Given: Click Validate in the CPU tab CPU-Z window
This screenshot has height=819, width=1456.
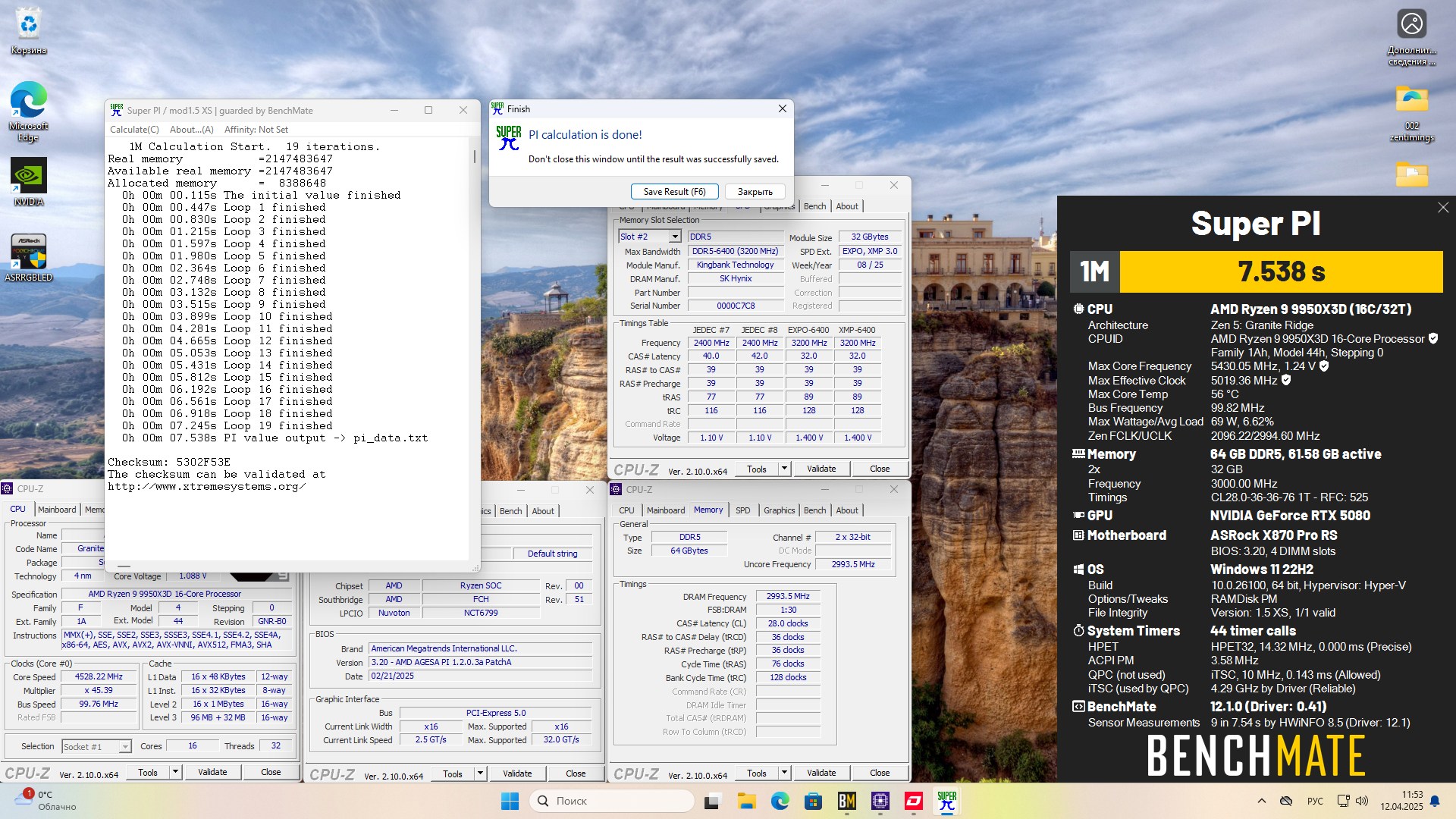Looking at the screenshot, I should coord(212,772).
